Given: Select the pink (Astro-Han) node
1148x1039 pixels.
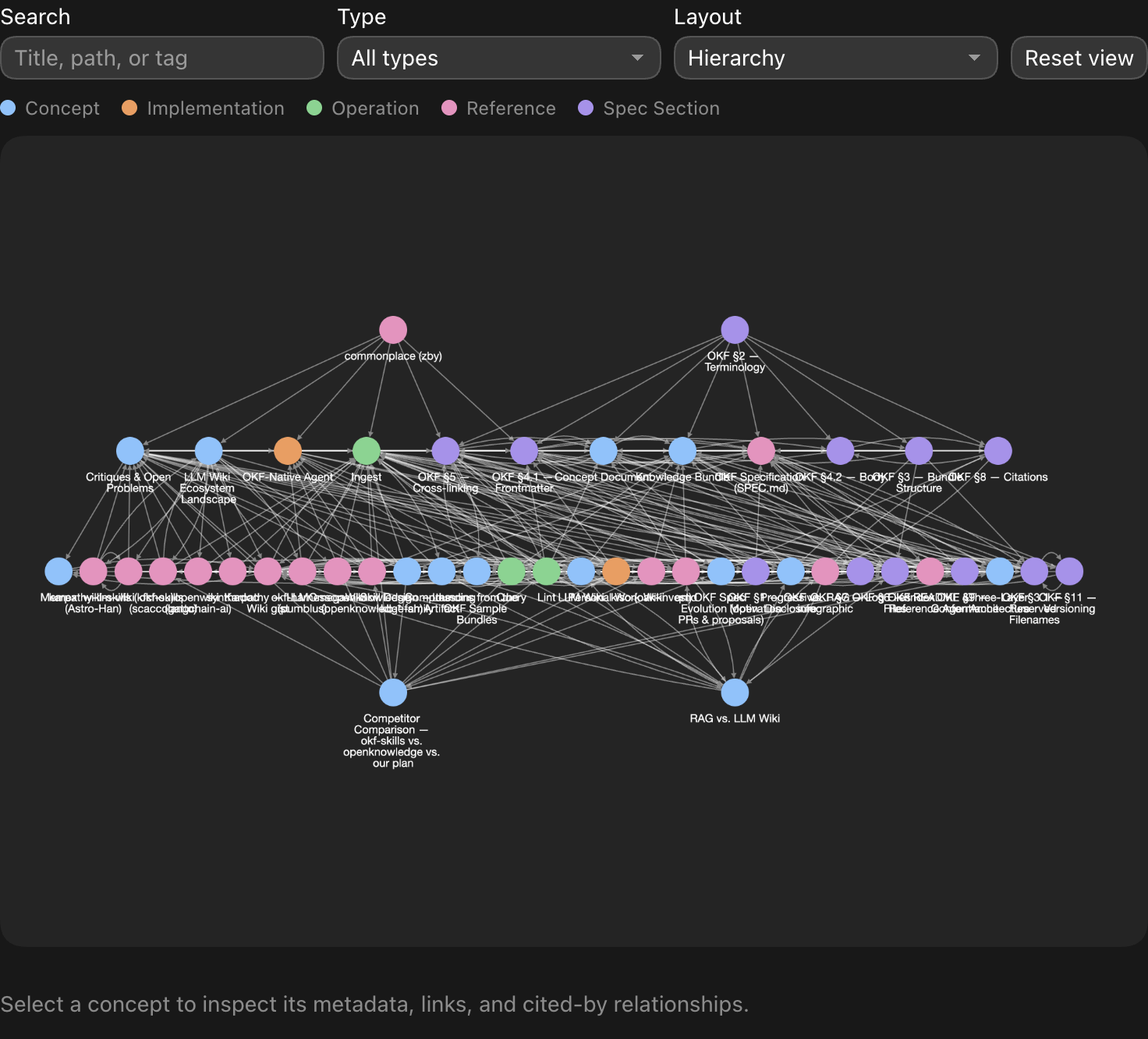Looking at the screenshot, I should coord(94,572).
